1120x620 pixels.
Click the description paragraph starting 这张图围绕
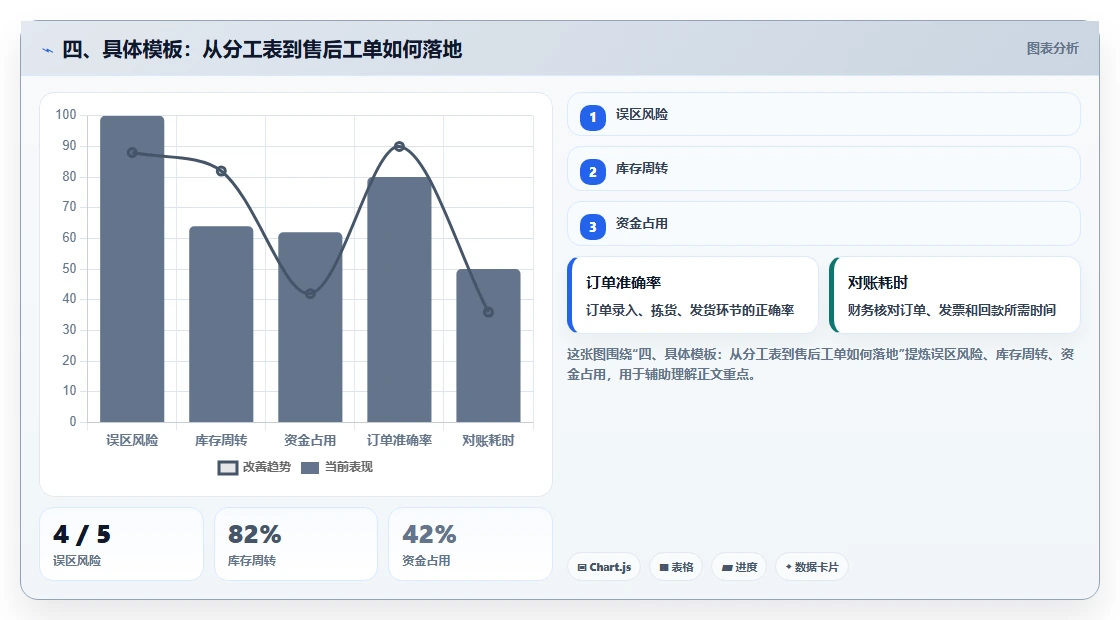click(x=821, y=364)
